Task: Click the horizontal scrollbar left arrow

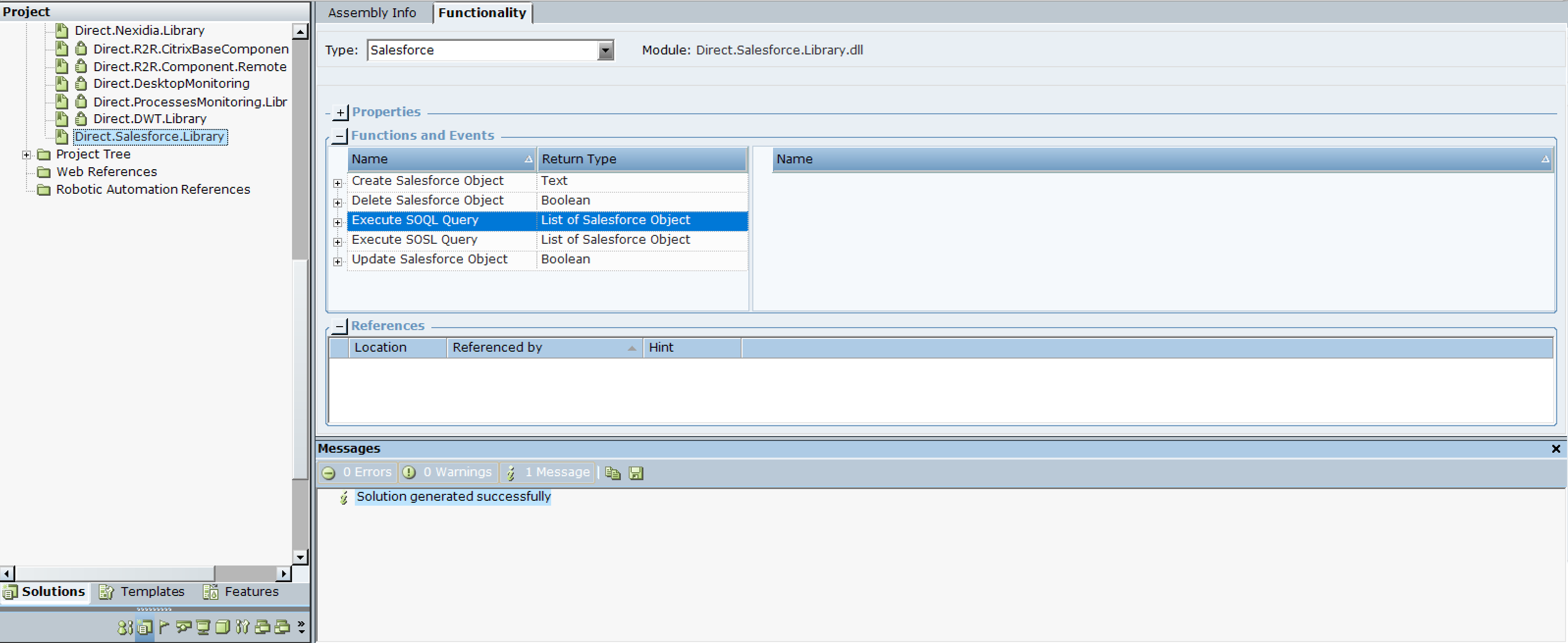Action: [x=7, y=573]
